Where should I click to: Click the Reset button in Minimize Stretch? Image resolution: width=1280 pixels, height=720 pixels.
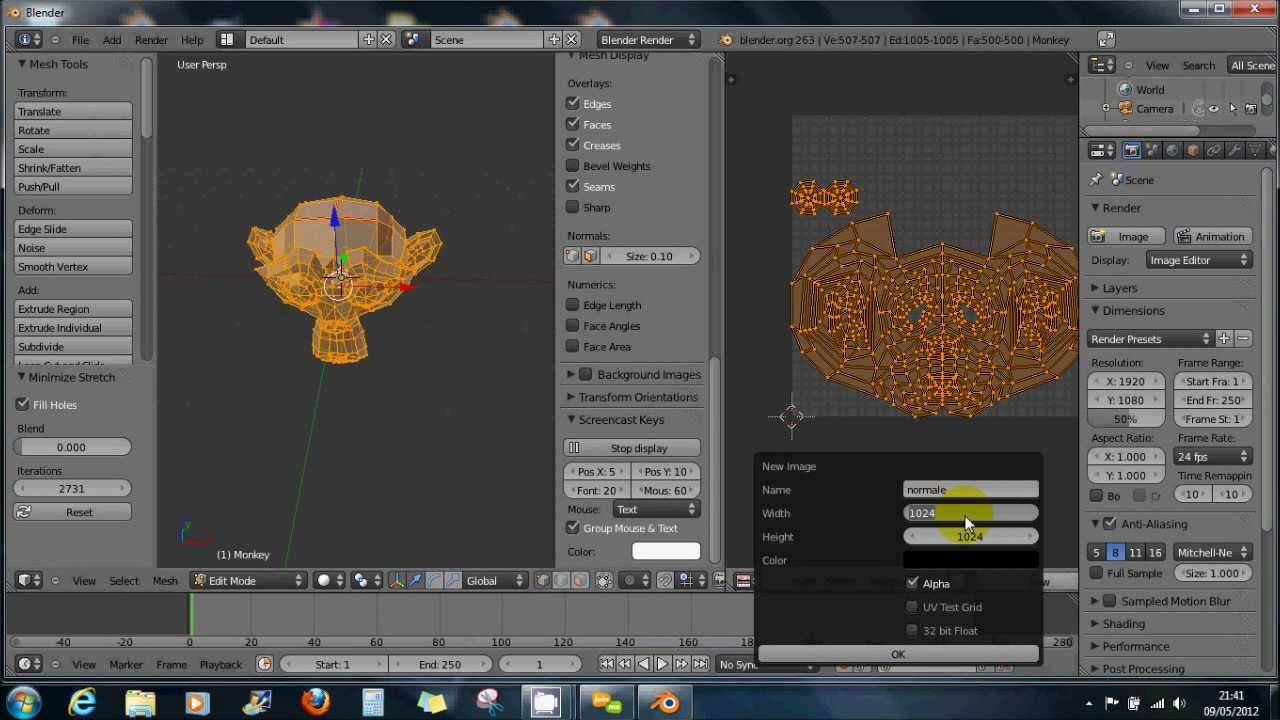pos(73,512)
